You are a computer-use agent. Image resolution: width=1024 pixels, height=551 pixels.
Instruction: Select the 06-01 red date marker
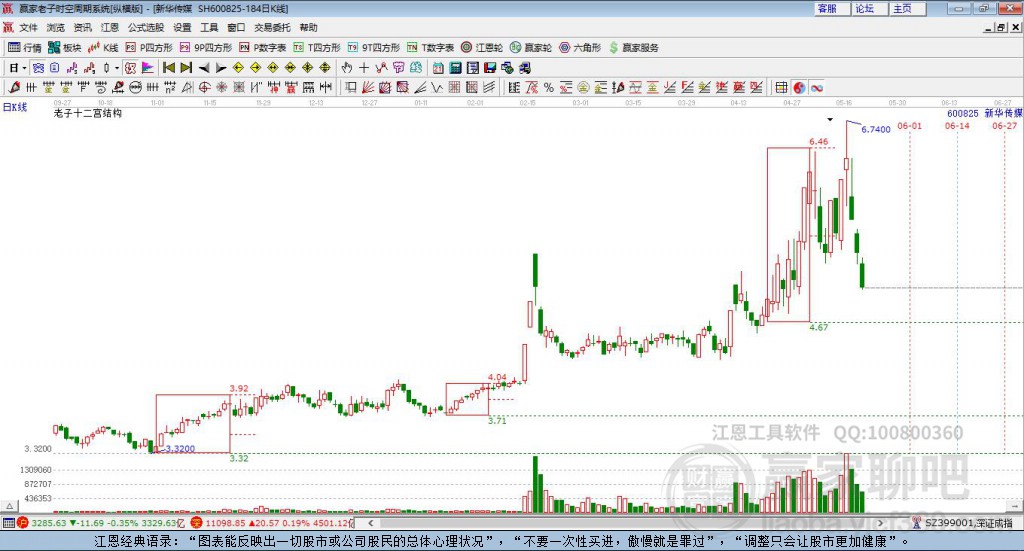[909, 126]
